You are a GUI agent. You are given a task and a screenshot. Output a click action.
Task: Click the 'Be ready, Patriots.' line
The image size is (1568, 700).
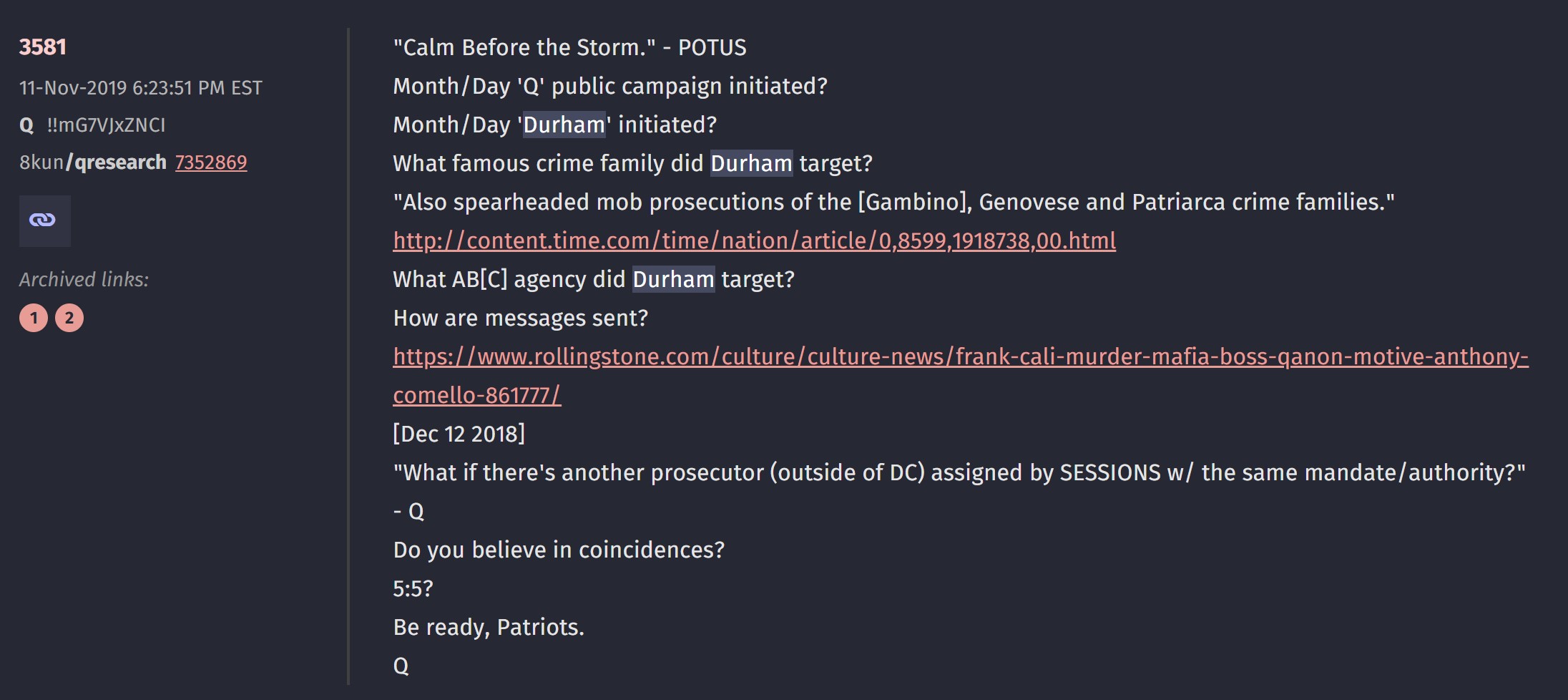489,627
